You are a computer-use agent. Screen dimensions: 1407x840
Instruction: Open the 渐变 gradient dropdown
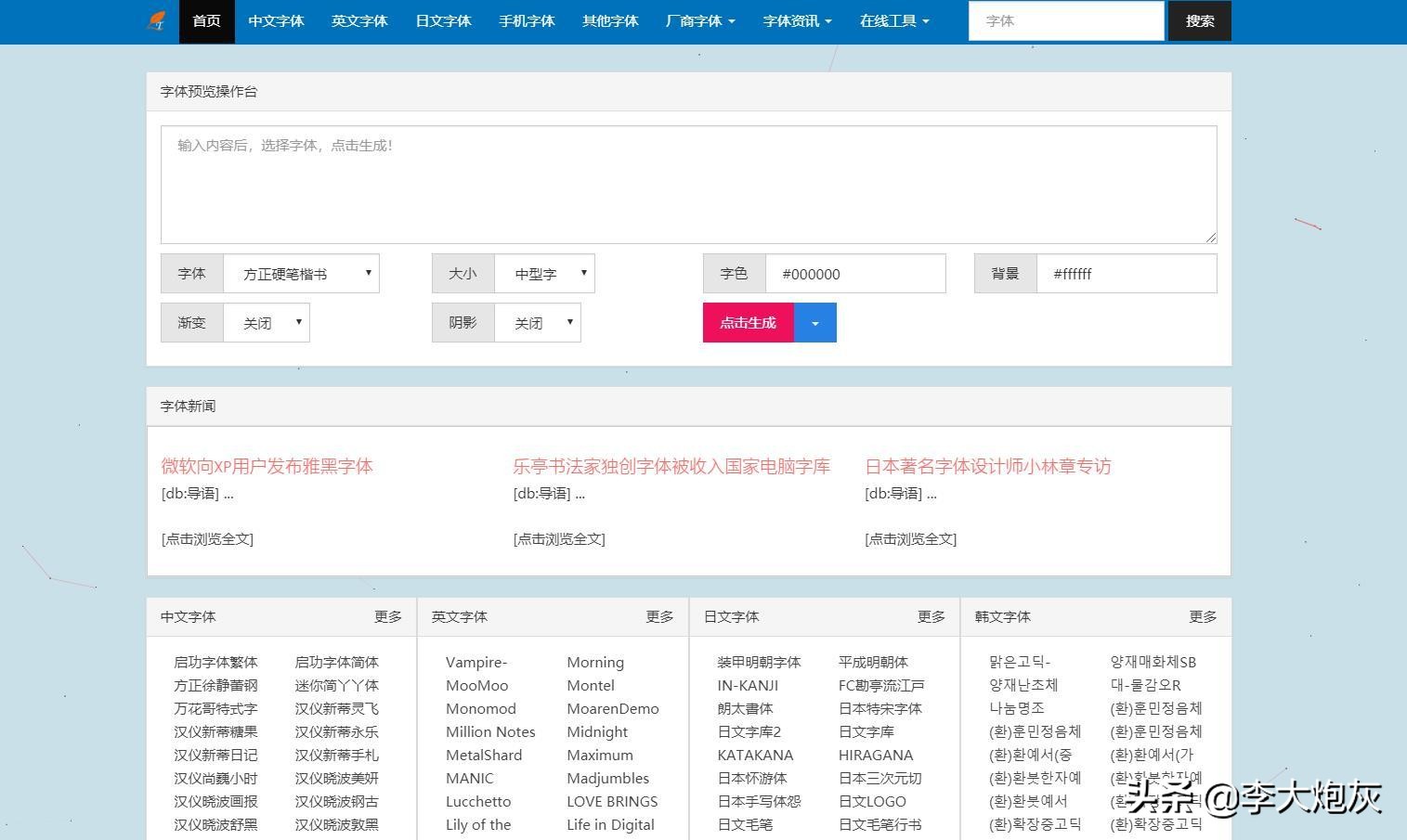point(267,322)
